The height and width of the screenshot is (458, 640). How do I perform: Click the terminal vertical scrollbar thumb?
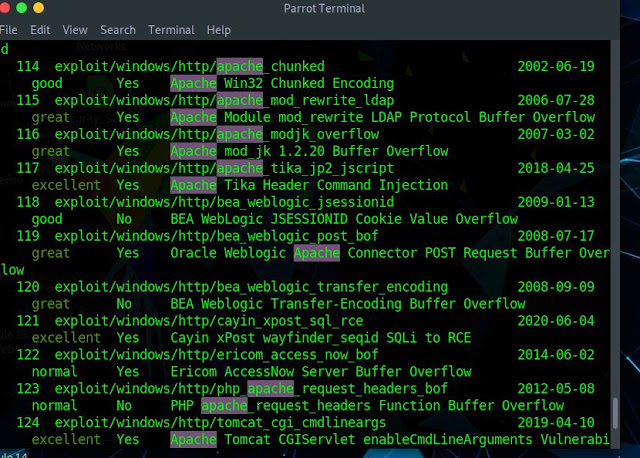pyautogui.click(x=615, y=413)
